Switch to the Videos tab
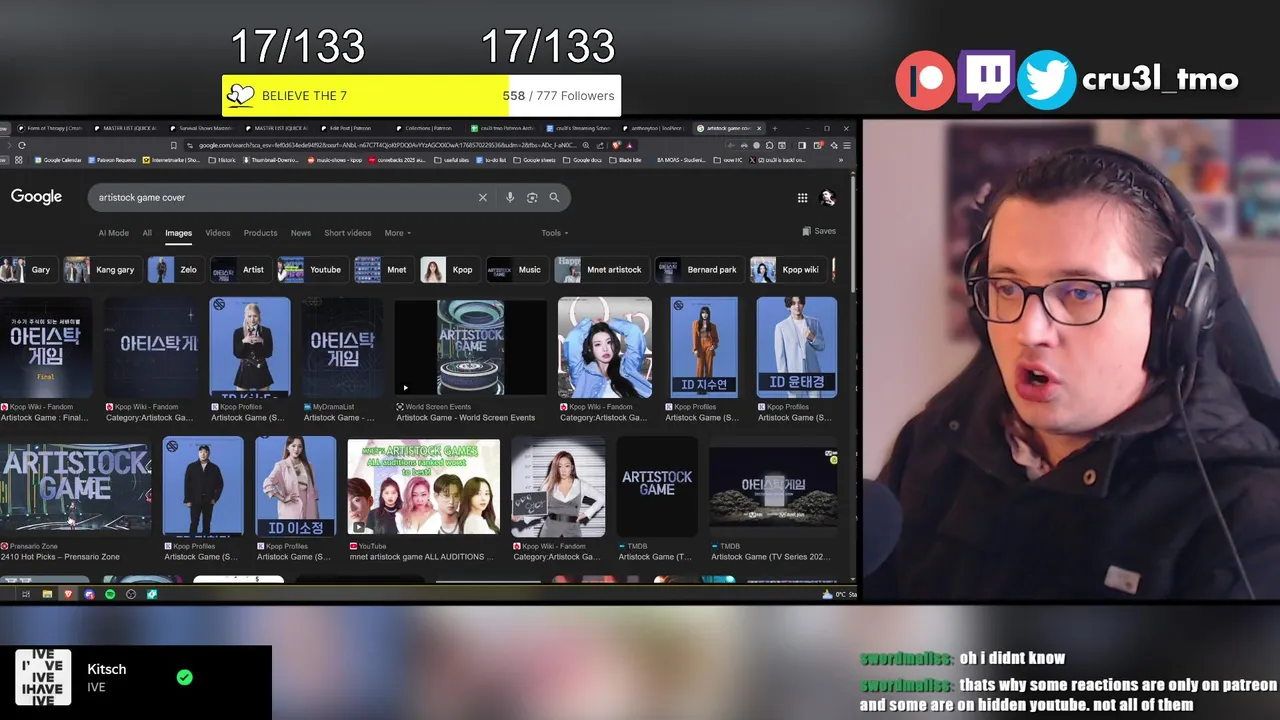1280x720 pixels. (x=218, y=233)
